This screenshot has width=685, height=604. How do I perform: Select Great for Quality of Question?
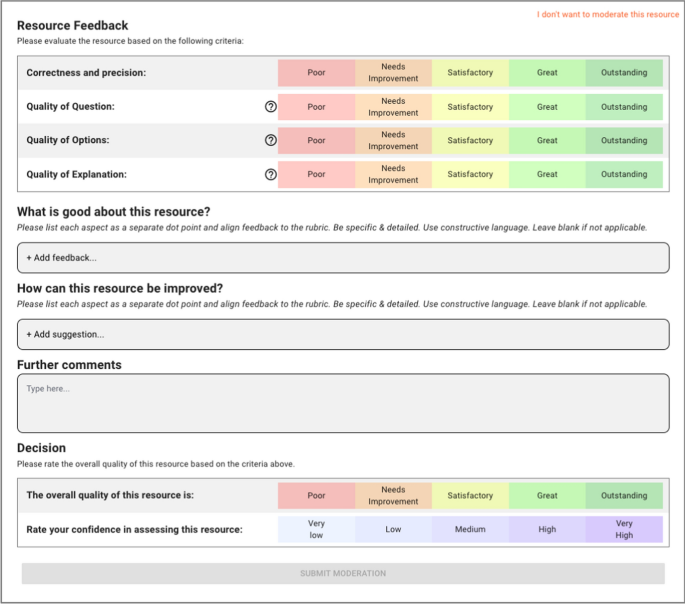pyautogui.click(x=547, y=107)
